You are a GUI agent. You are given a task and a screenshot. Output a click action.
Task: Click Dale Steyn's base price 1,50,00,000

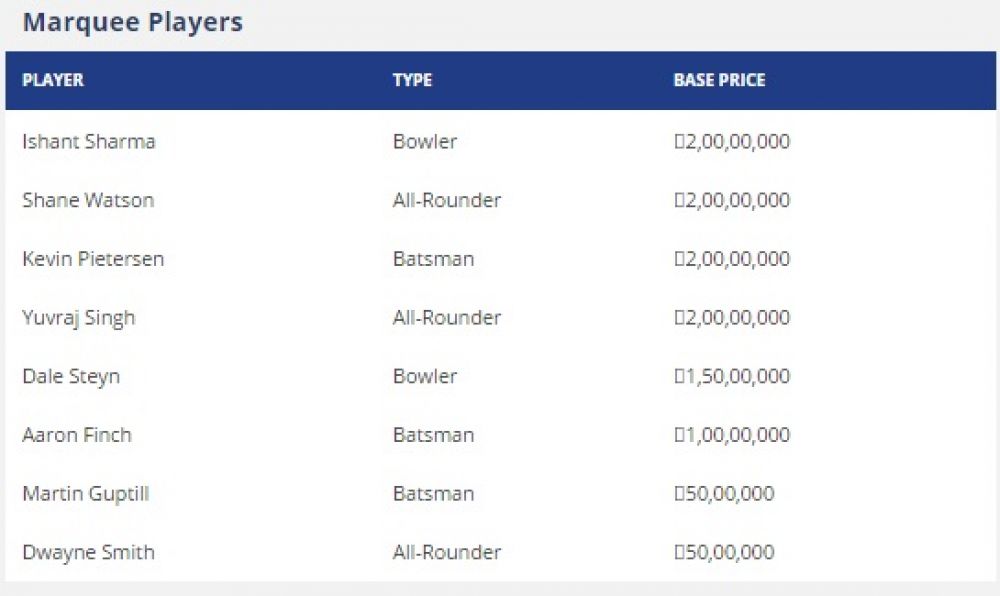click(x=732, y=376)
